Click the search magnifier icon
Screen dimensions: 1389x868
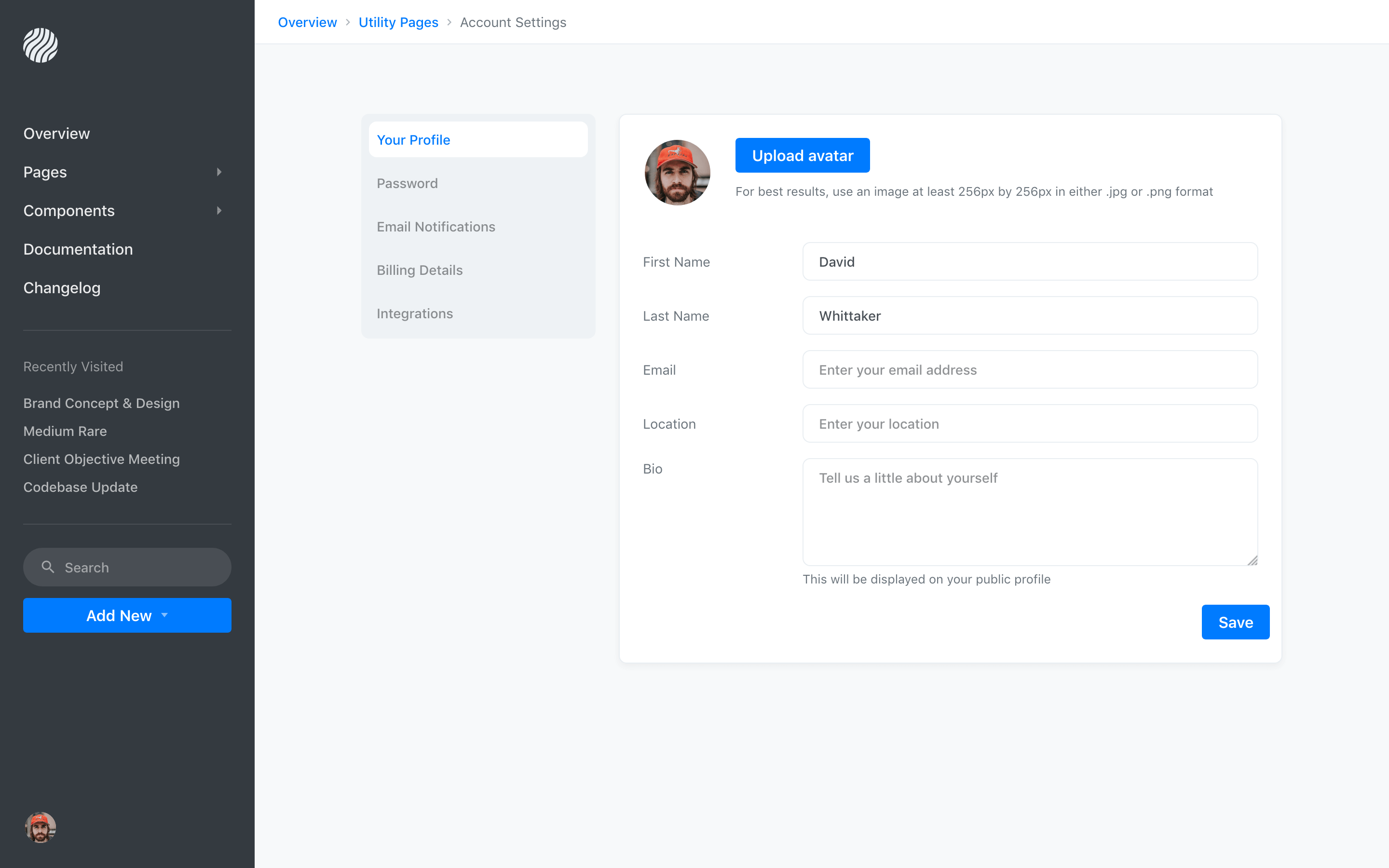tap(48, 567)
